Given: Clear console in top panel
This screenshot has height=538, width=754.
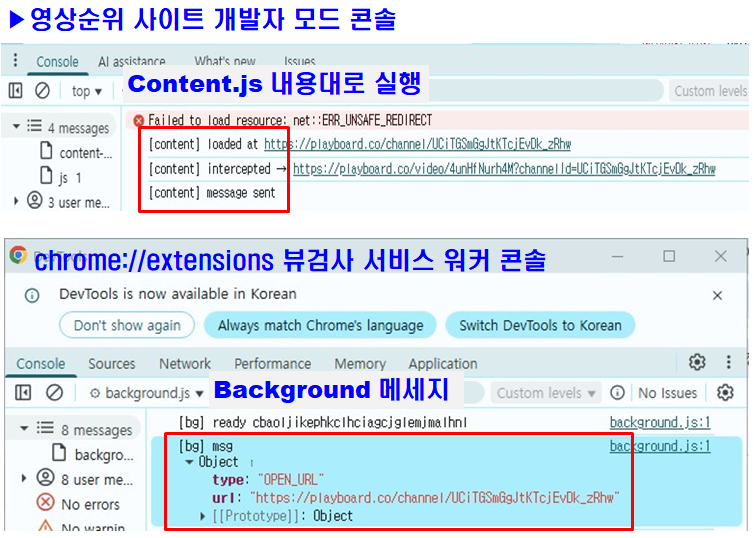Looking at the screenshot, I should (x=42, y=90).
